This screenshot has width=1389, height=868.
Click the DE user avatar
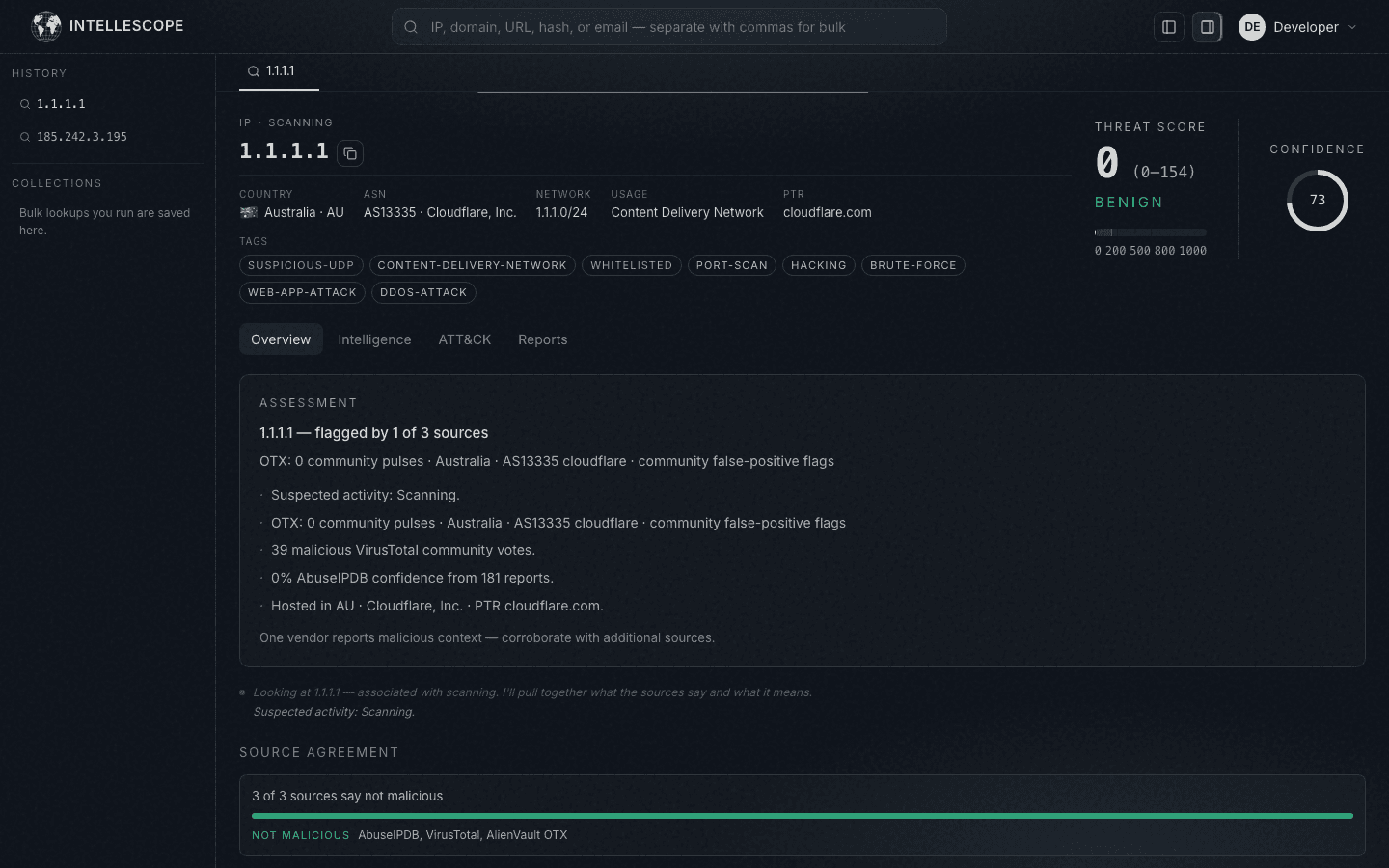(1252, 27)
